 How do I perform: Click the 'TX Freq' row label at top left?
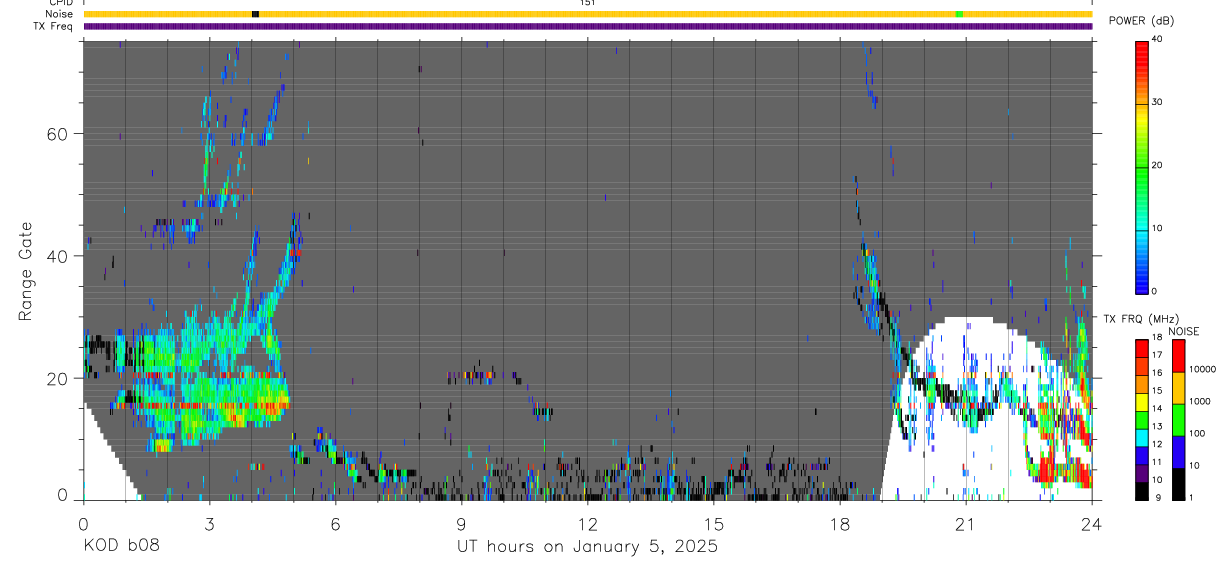tap(55, 25)
